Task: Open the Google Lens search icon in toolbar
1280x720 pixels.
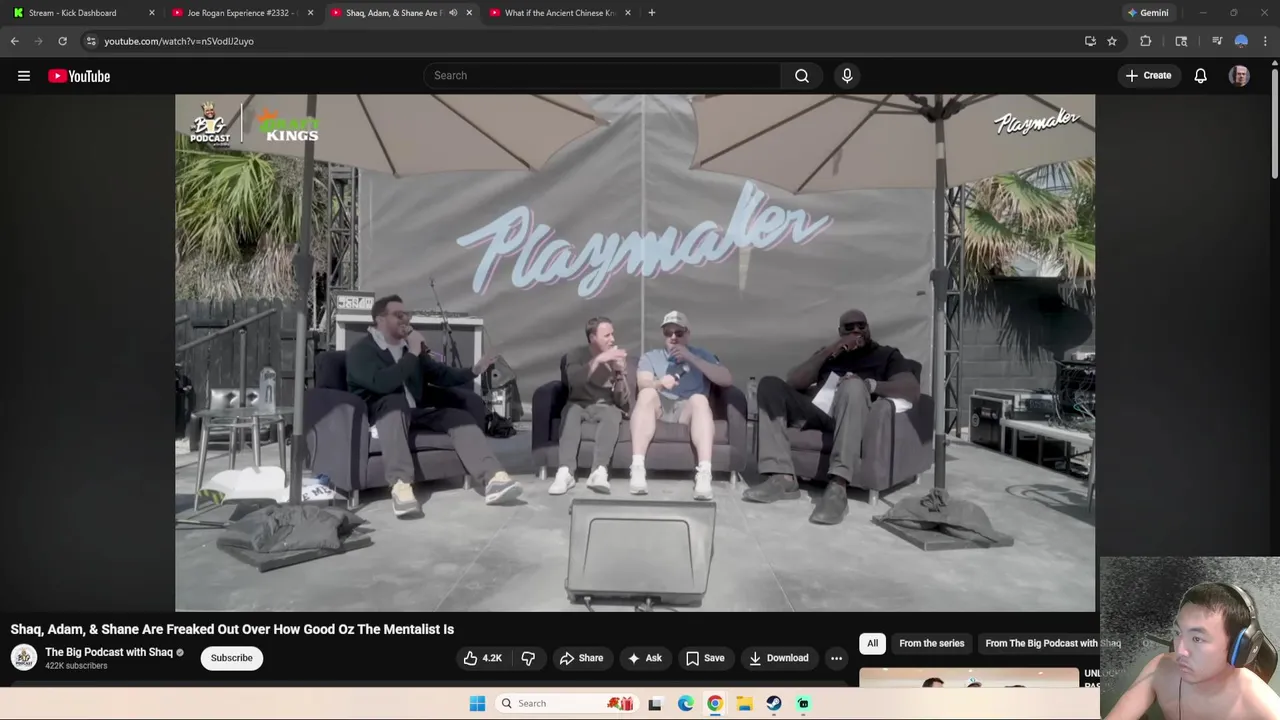Action: point(1181,41)
